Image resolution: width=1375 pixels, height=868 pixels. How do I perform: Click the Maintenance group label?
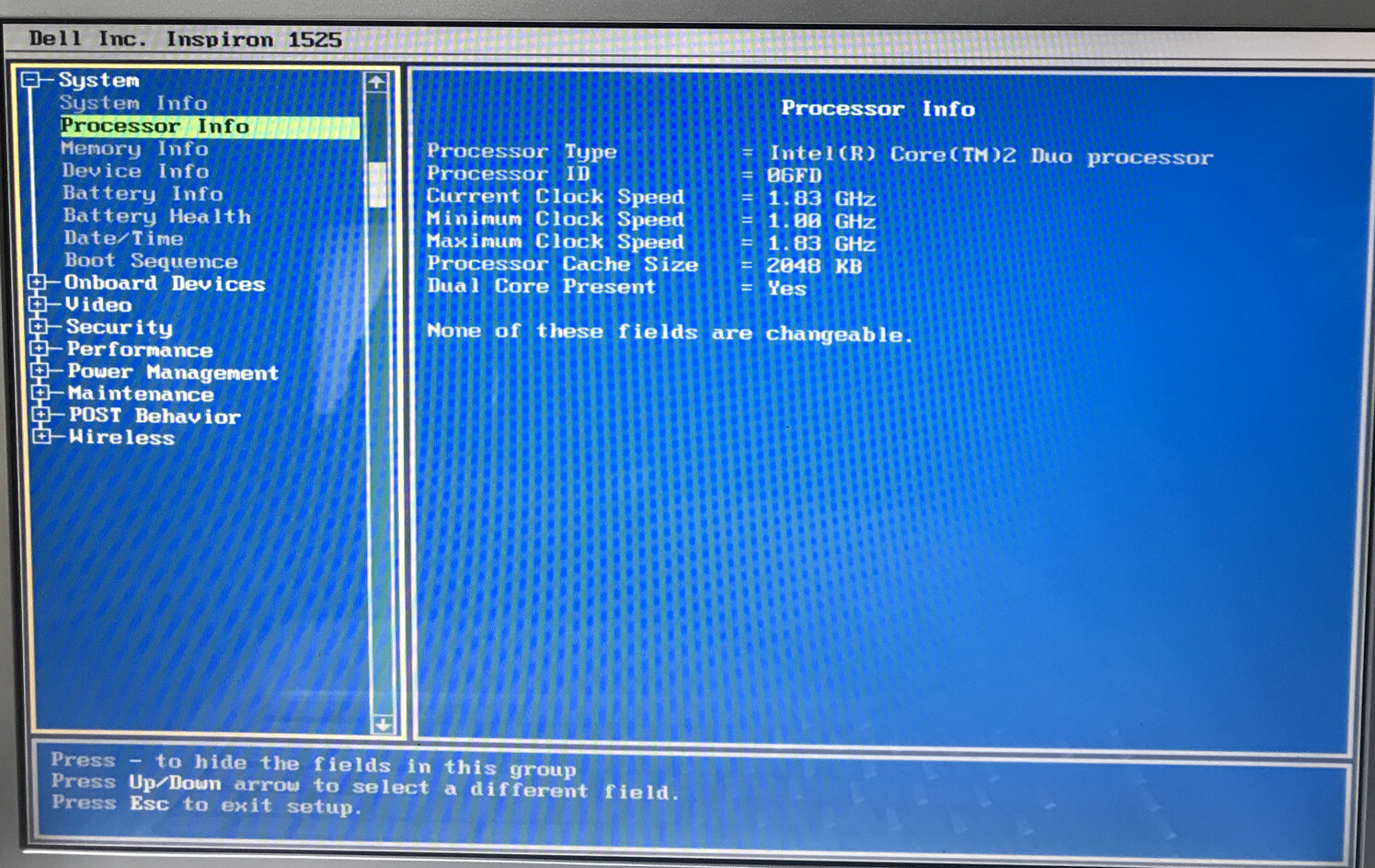(141, 394)
